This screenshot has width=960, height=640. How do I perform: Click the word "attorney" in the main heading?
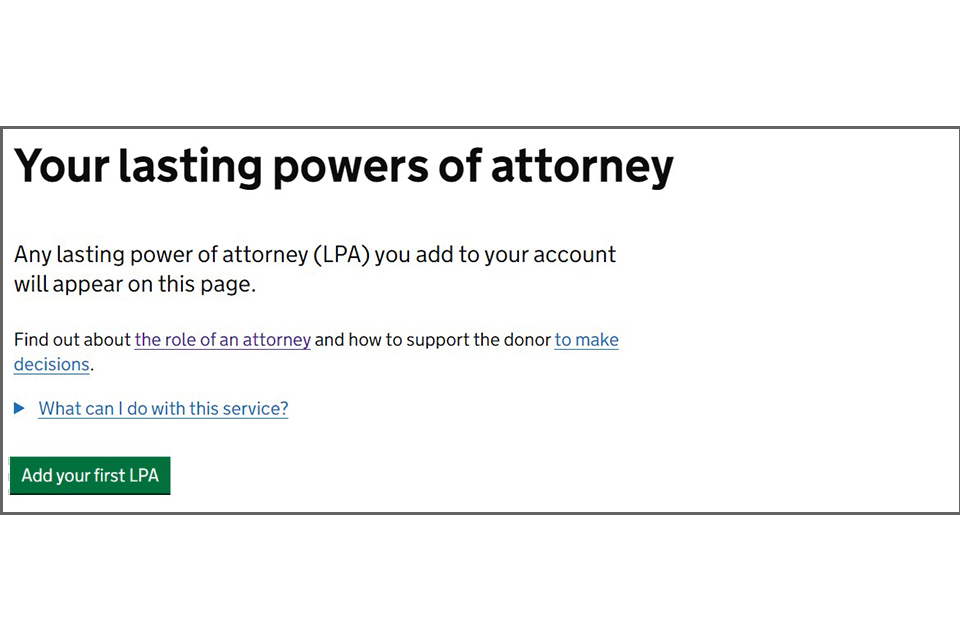582,168
